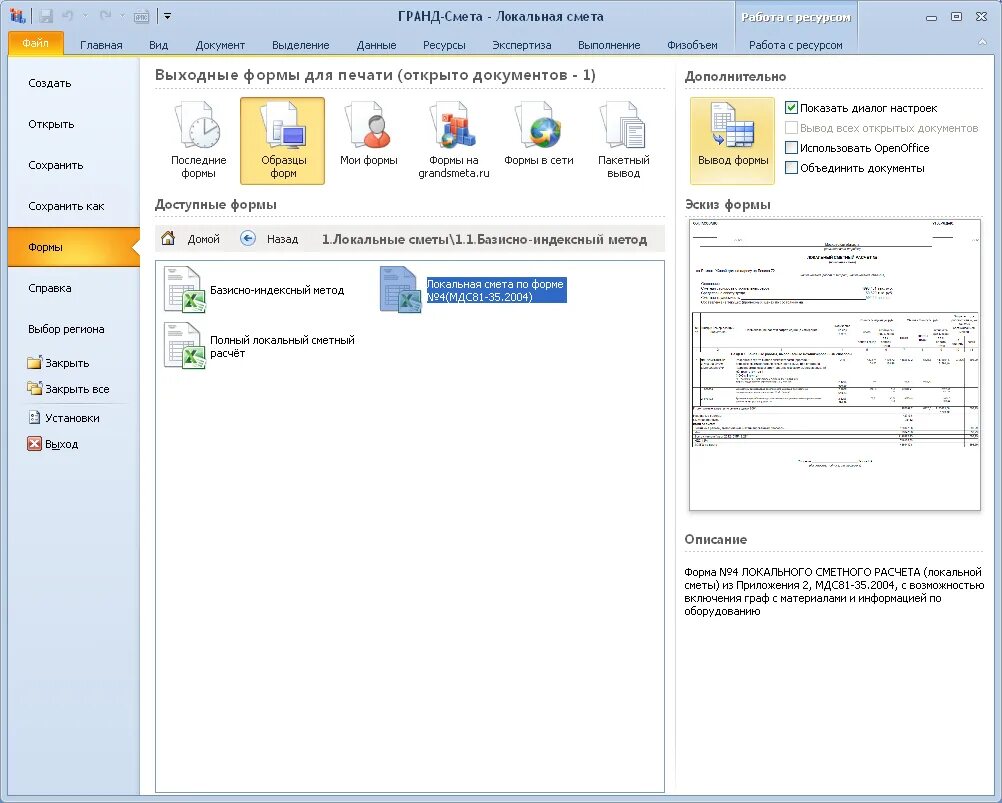Image resolution: width=1002 pixels, height=803 pixels.
Task: Click the Локальная смета по форме №4 label
Action: (495, 290)
